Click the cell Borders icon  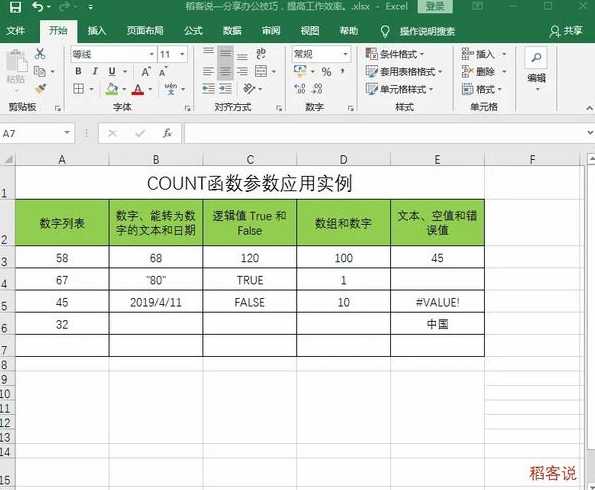79,89
